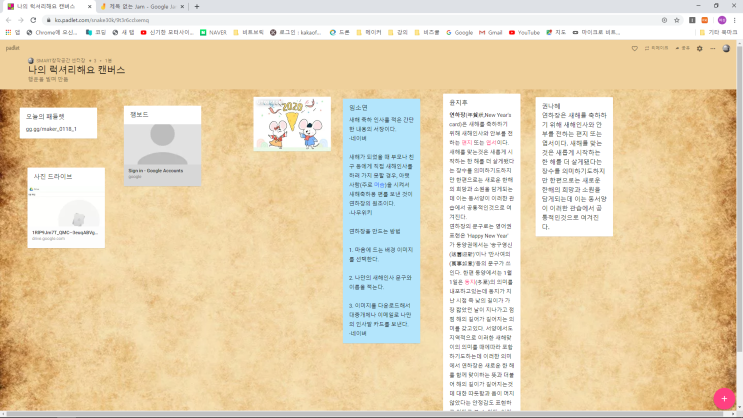The image size is (743, 418).
Task: Open the Google bookmark
Action: (459, 32)
